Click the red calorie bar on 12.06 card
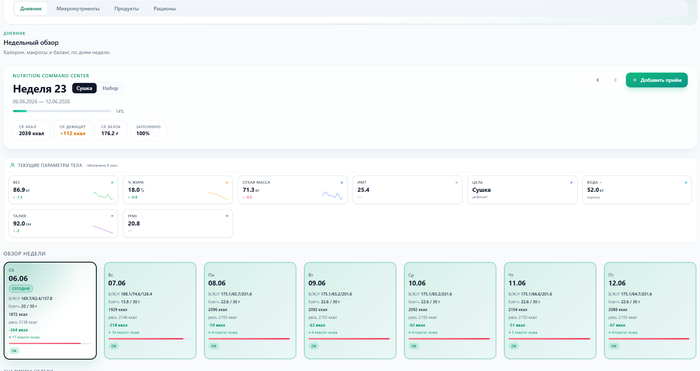This screenshot has height=371, width=700. click(650, 338)
